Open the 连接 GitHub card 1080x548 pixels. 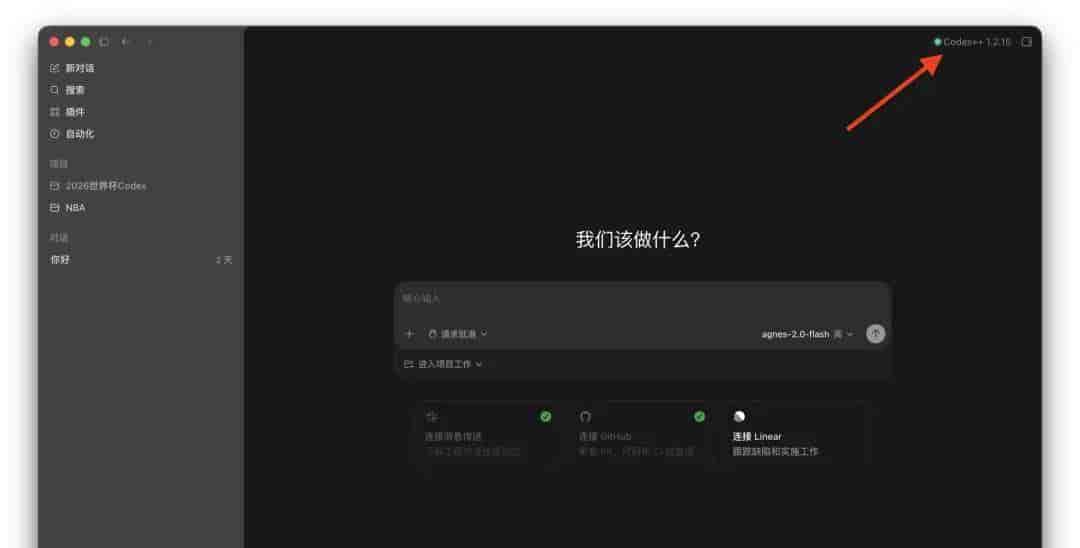coord(642,434)
